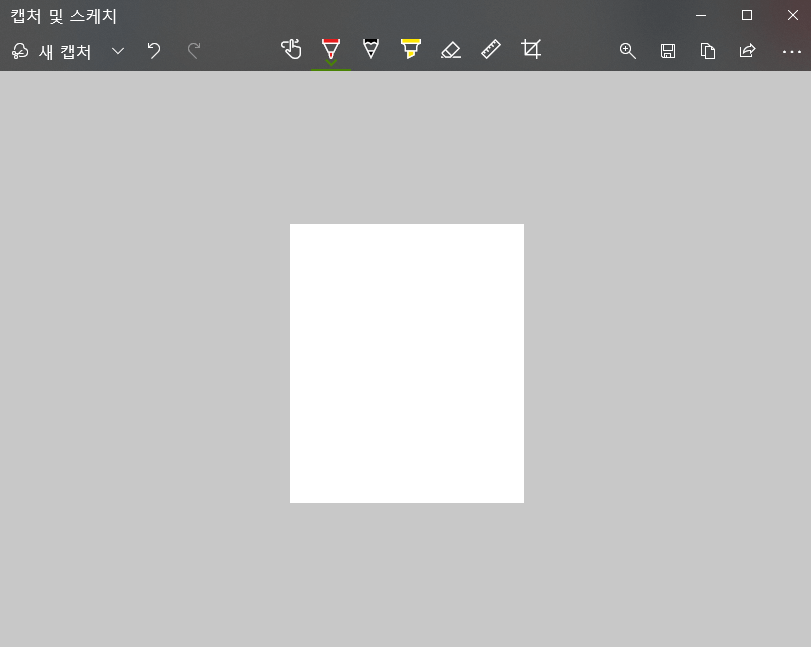
Task: Save the snip with floppy icon
Action: coord(668,51)
